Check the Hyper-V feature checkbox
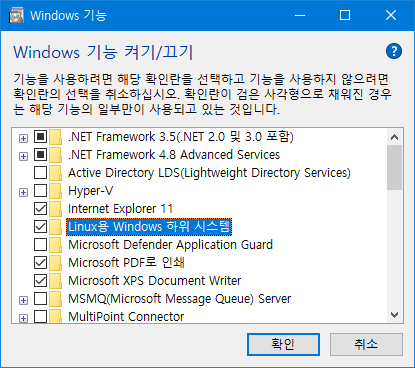This screenshot has height=368, width=415. 40,191
